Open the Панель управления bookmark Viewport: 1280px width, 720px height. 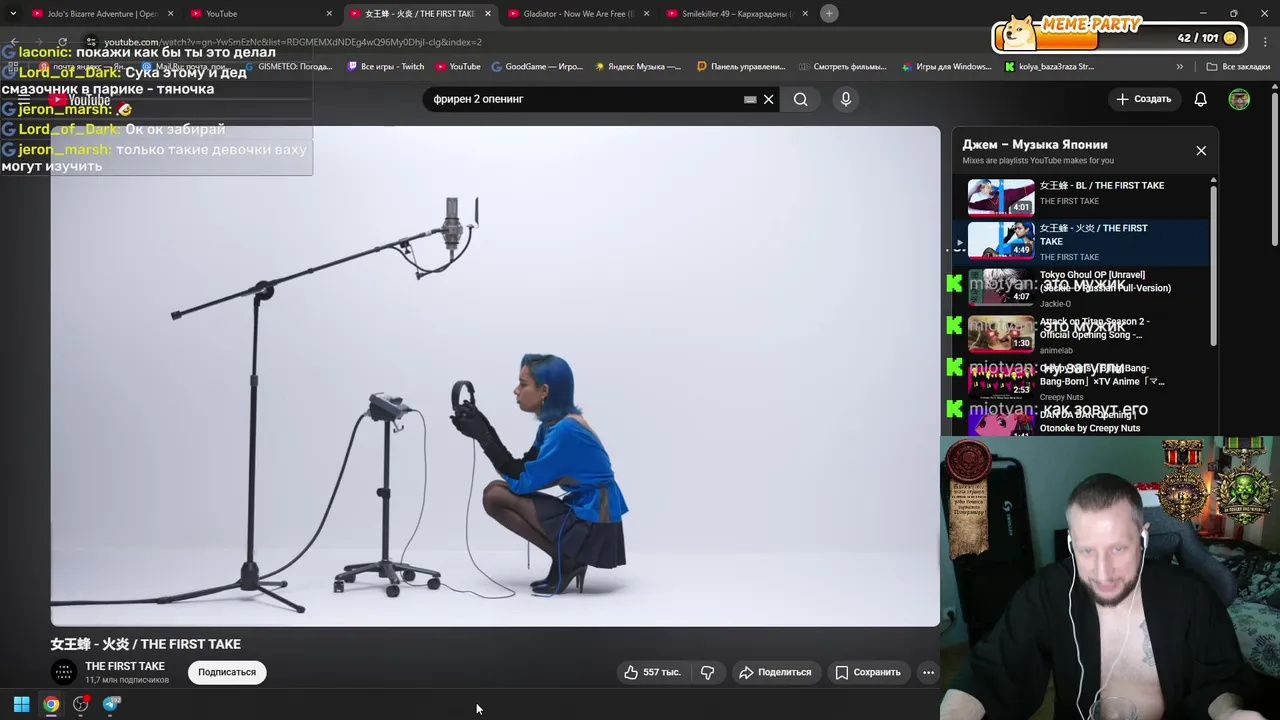click(x=741, y=67)
